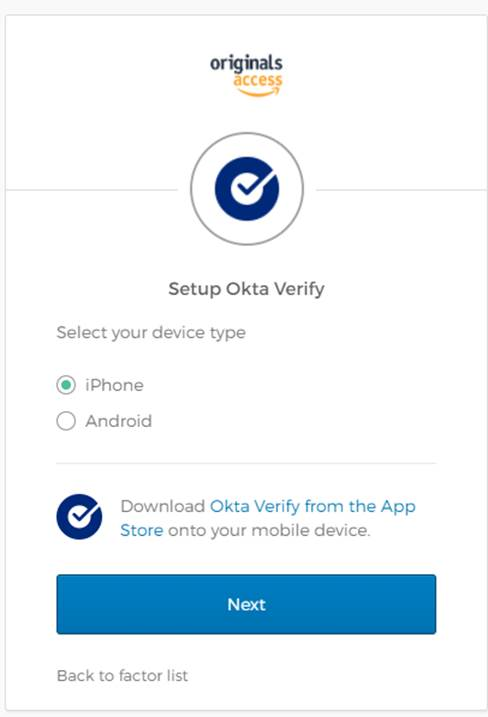The image size is (488, 717).
Task: Click the 'onto your mobile device' text
Action: point(269,530)
